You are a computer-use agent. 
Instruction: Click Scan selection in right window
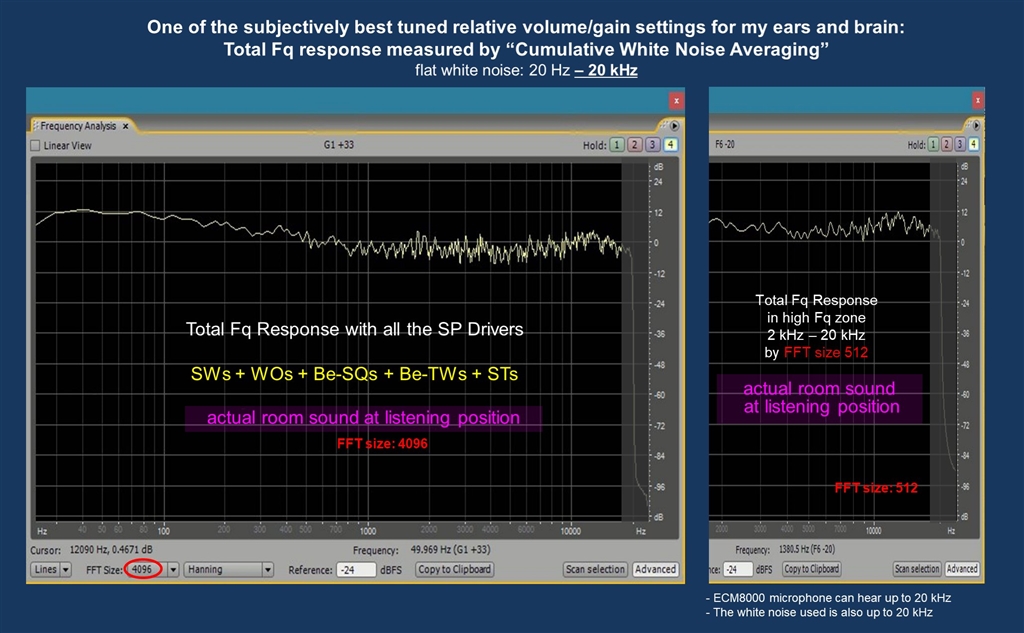click(917, 569)
